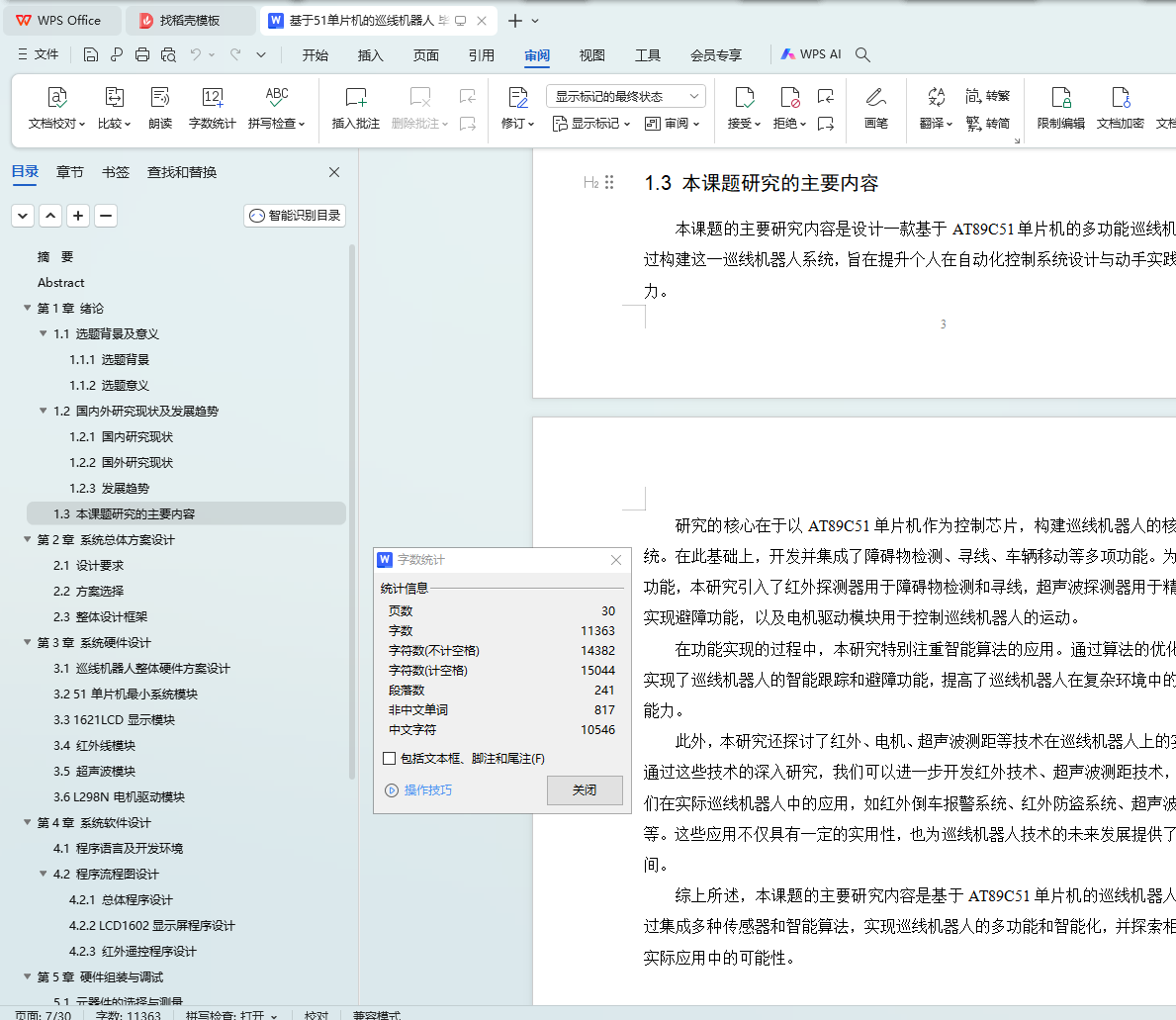Click 插入批注 to insert a comment
This screenshot has height=1020, width=1176.
pyautogui.click(x=355, y=108)
